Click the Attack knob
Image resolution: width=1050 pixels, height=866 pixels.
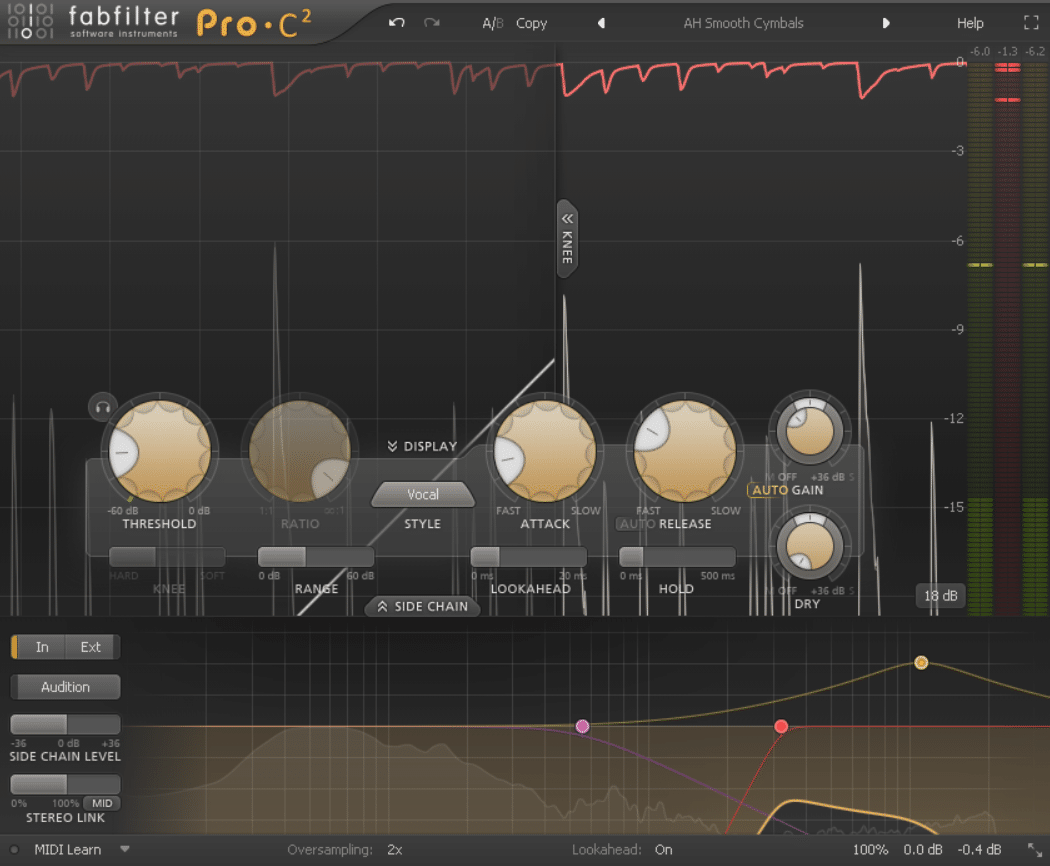coord(544,451)
